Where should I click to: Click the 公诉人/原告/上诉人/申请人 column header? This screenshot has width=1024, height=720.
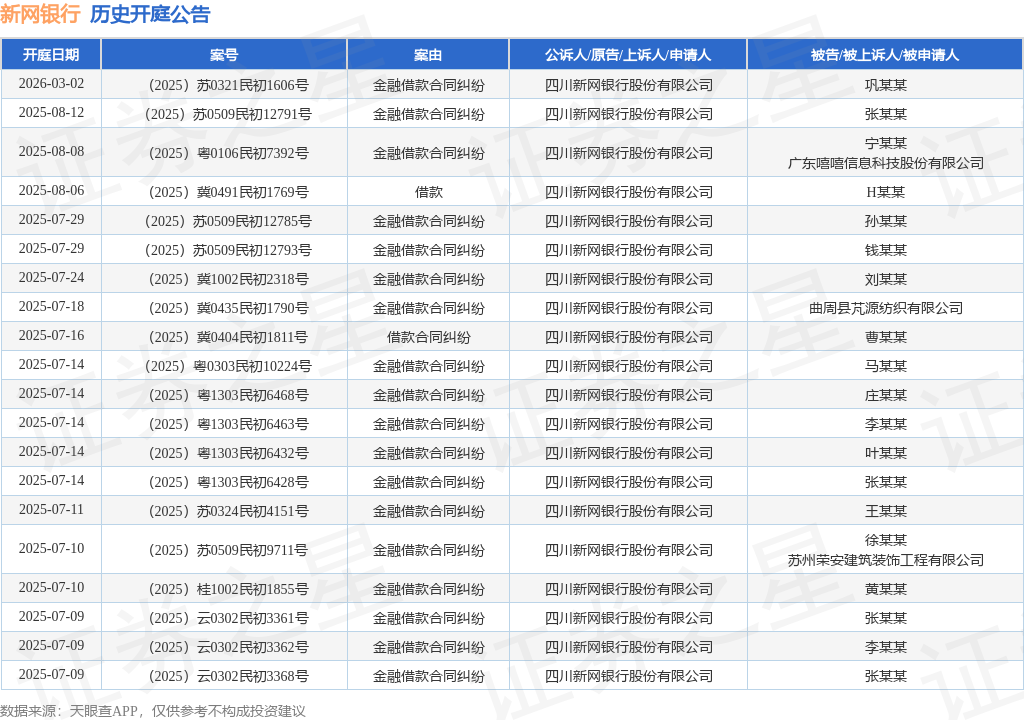(628, 55)
